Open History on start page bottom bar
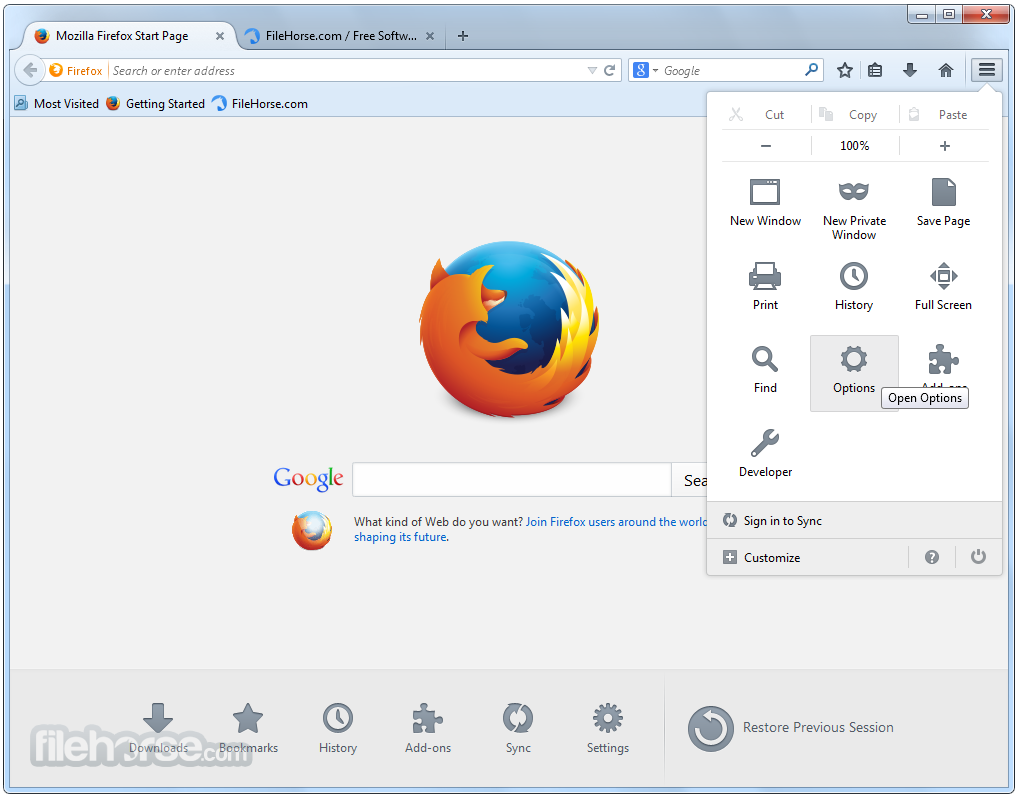Image resolution: width=1018 pixels, height=797 pixels. (338, 728)
